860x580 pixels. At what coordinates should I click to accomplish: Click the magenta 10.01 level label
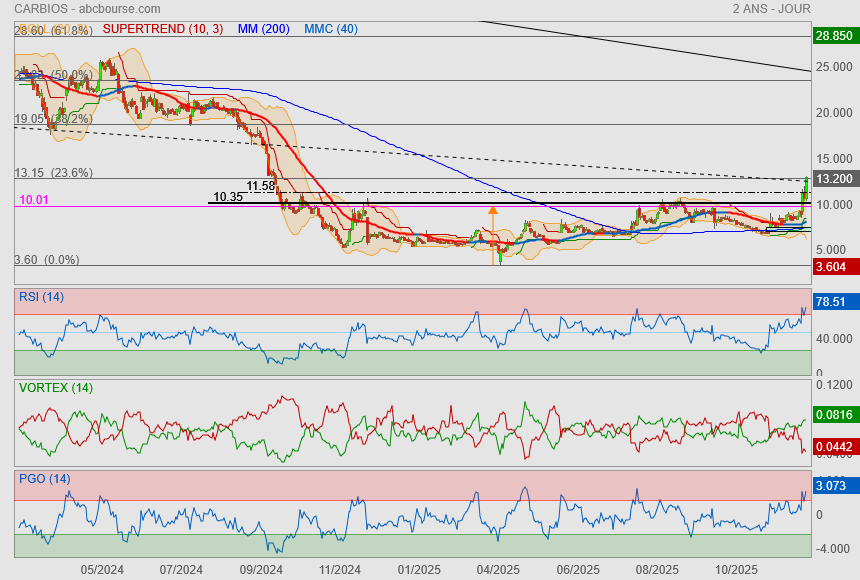[x=34, y=201]
